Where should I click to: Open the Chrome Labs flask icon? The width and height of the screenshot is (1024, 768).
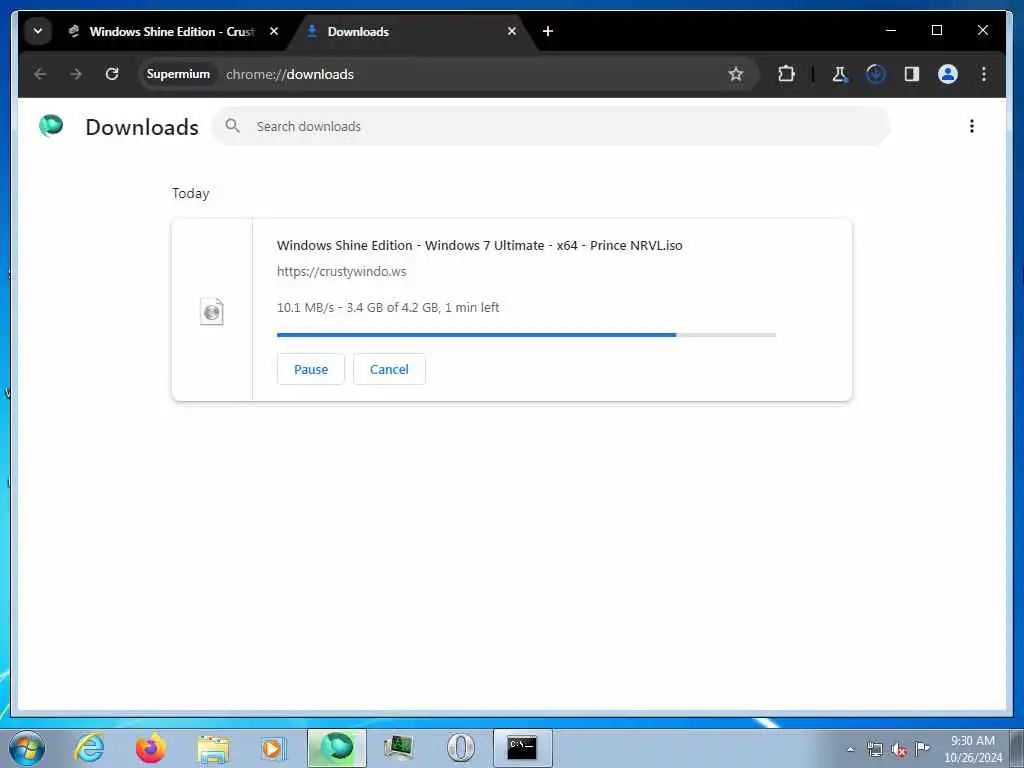[840, 74]
